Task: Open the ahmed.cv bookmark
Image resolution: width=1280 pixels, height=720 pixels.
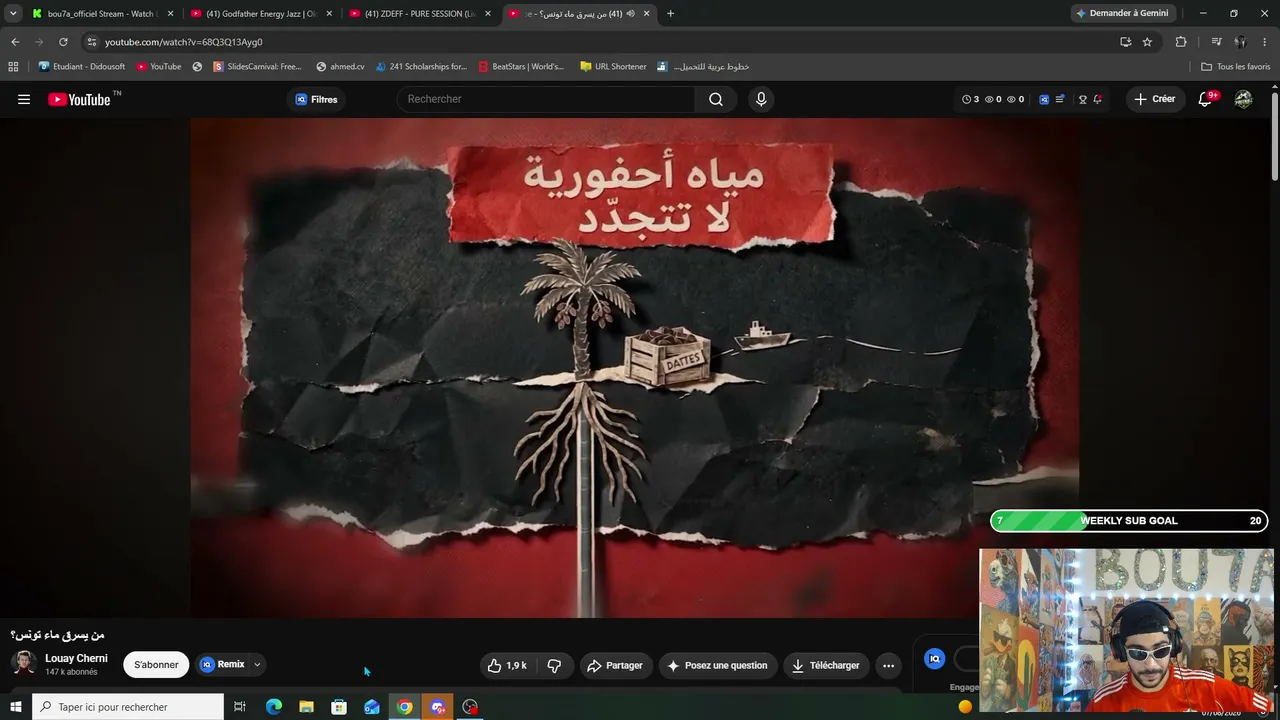Action: (x=340, y=67)
